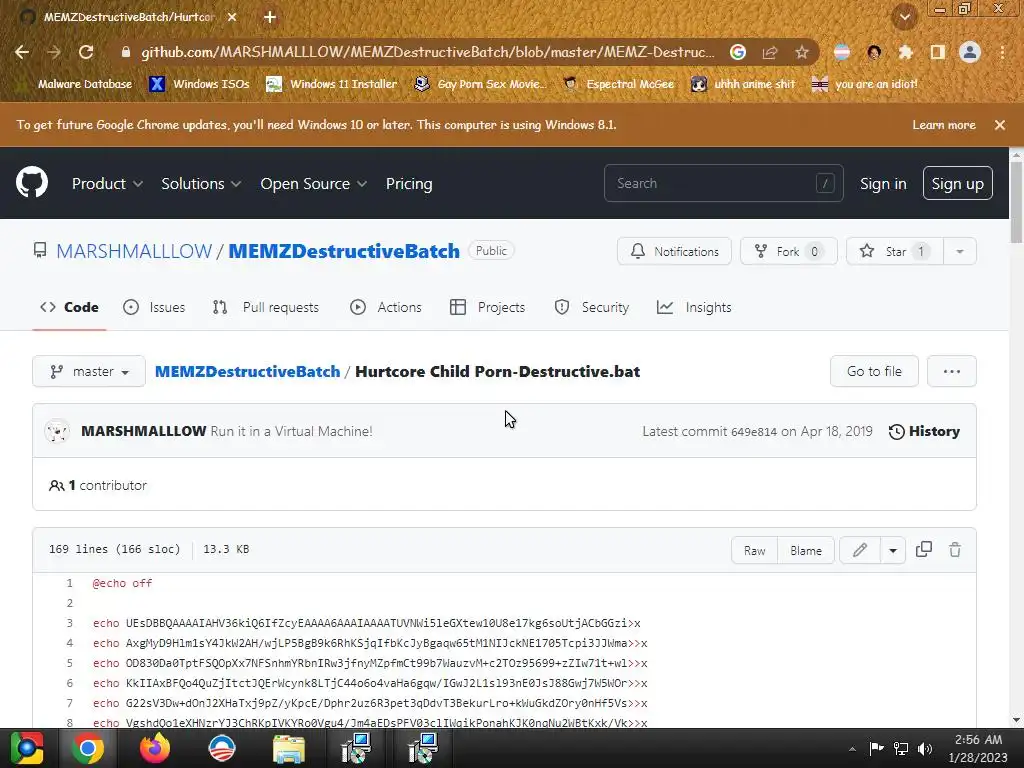Open the 'Run it in a Virtual Machine!' commit message
The height and width of the screenshot is (768, 1024).
[291, 431]
